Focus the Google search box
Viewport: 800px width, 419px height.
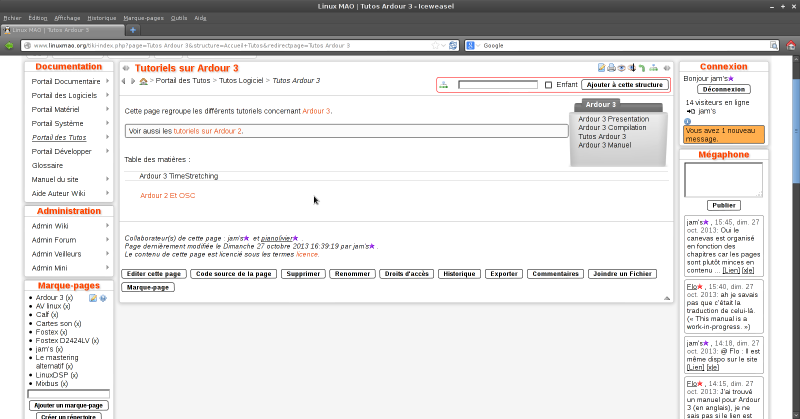pyautogui.click(x=626, y=45)
